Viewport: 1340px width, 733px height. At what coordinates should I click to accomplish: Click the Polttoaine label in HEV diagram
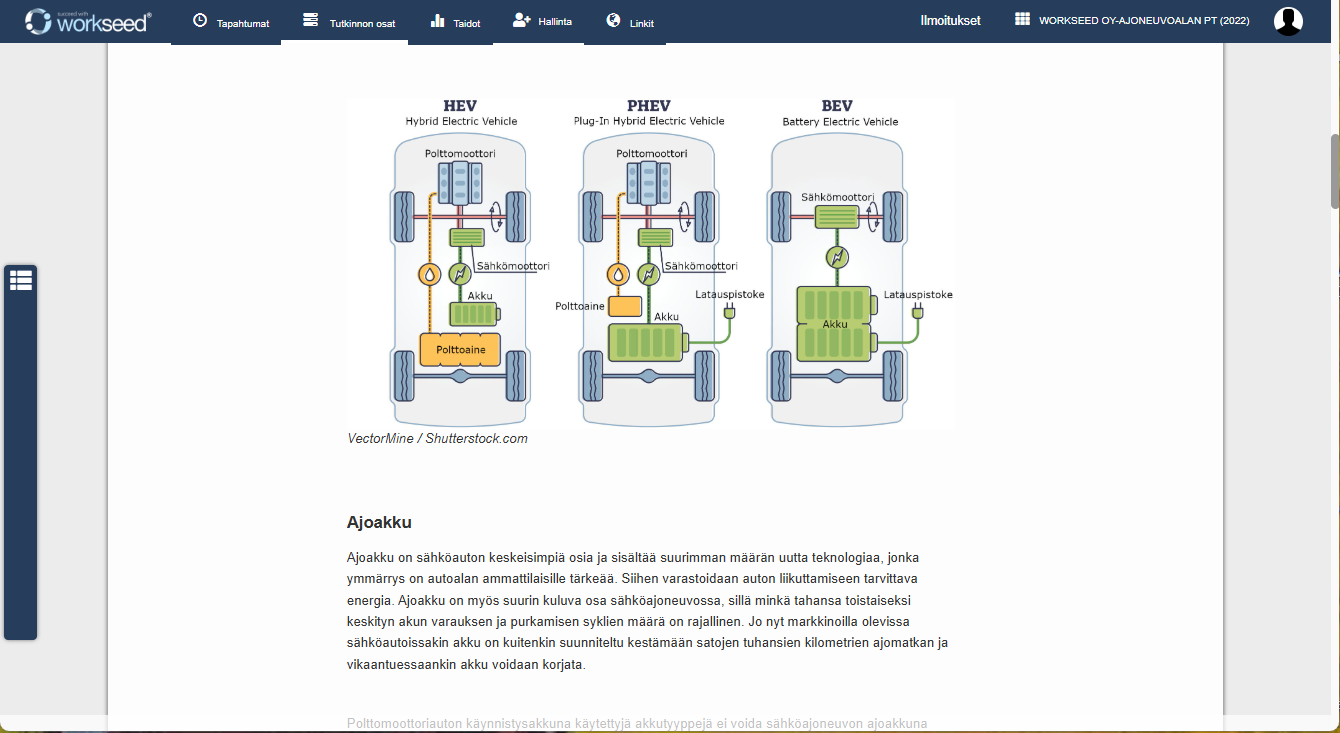461,350
